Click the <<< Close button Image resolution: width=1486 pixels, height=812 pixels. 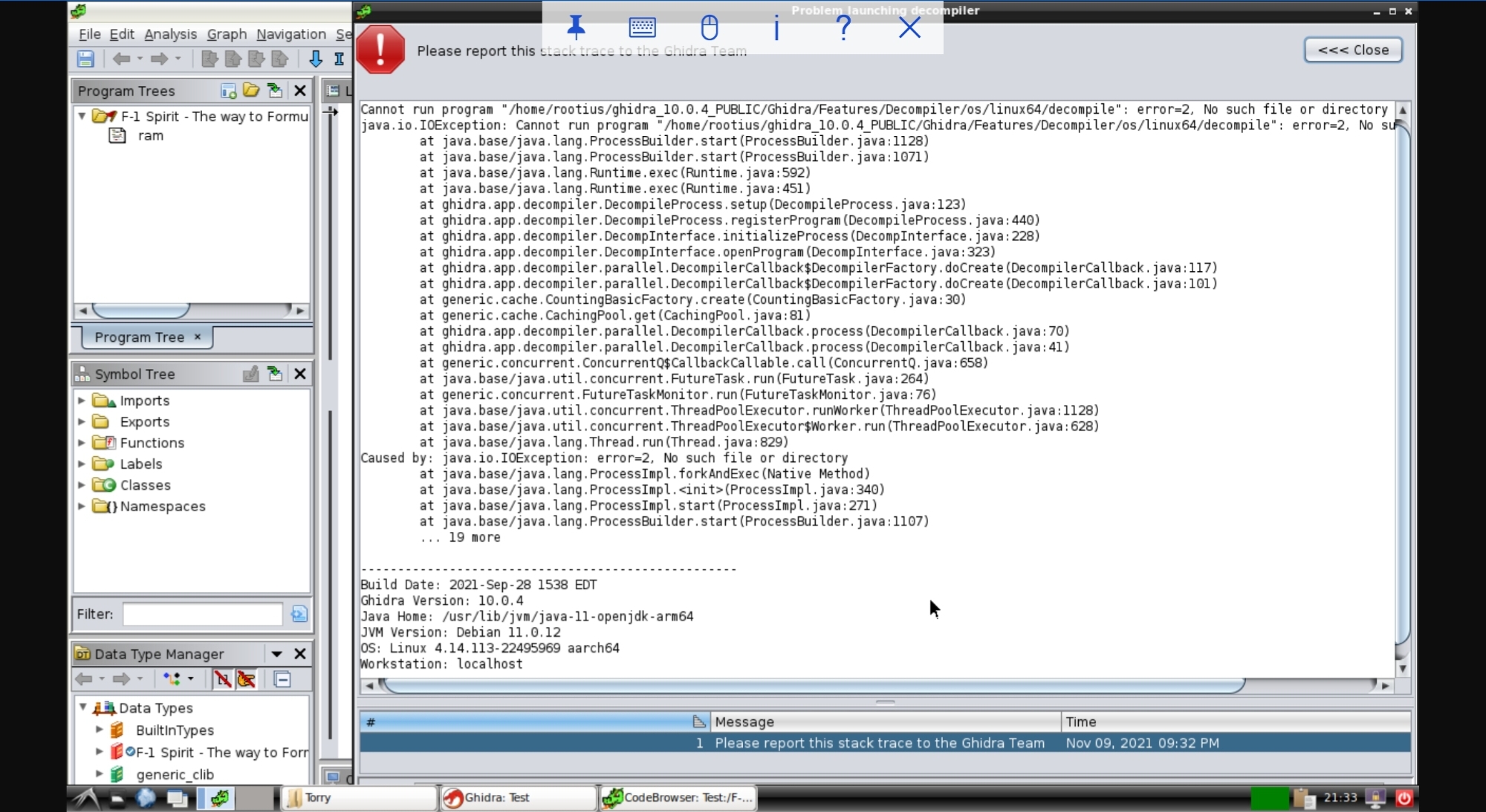(x=1352, y=50)
